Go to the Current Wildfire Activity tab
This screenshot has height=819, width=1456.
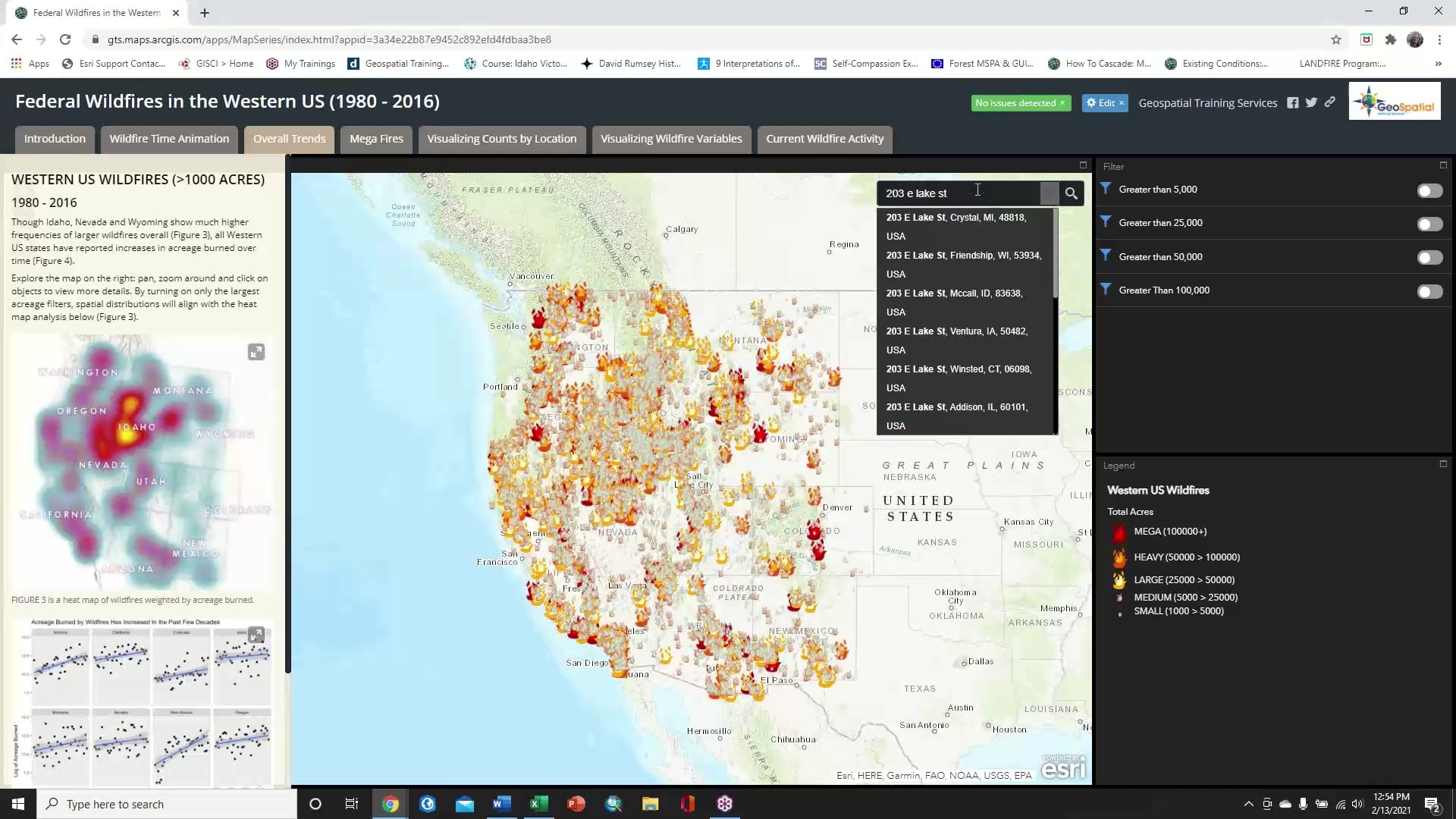point(824,139)
